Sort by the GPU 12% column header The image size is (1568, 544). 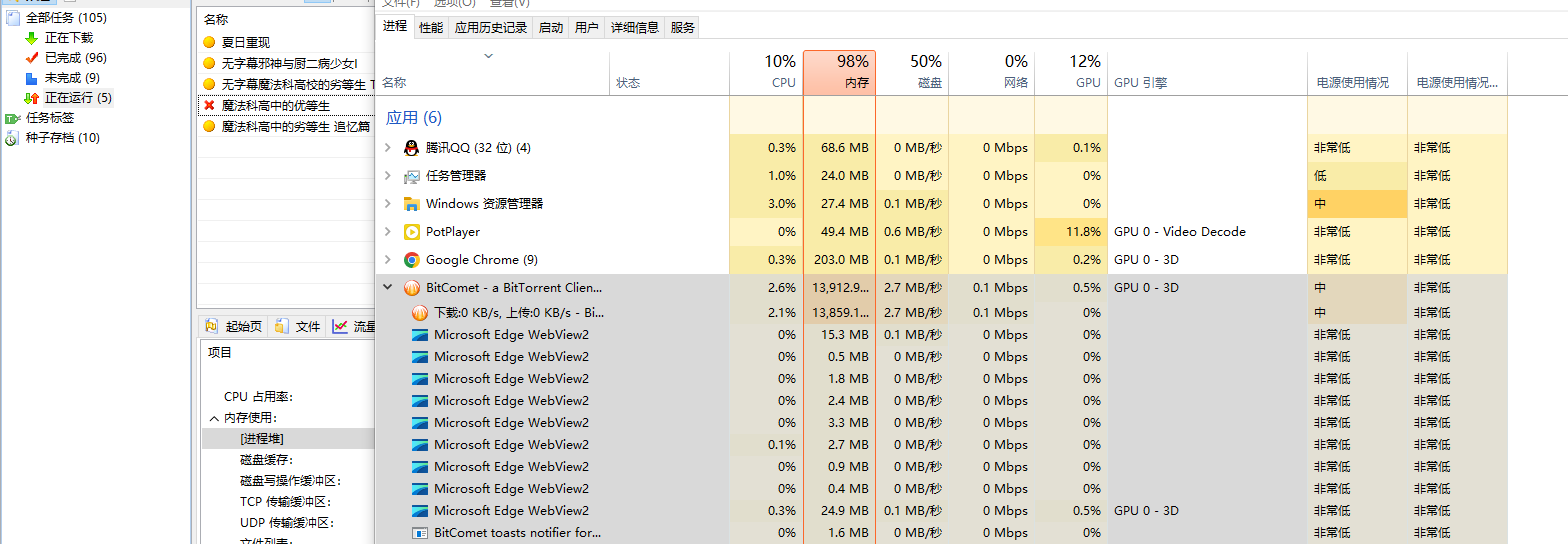click(x=1071, y=72)
